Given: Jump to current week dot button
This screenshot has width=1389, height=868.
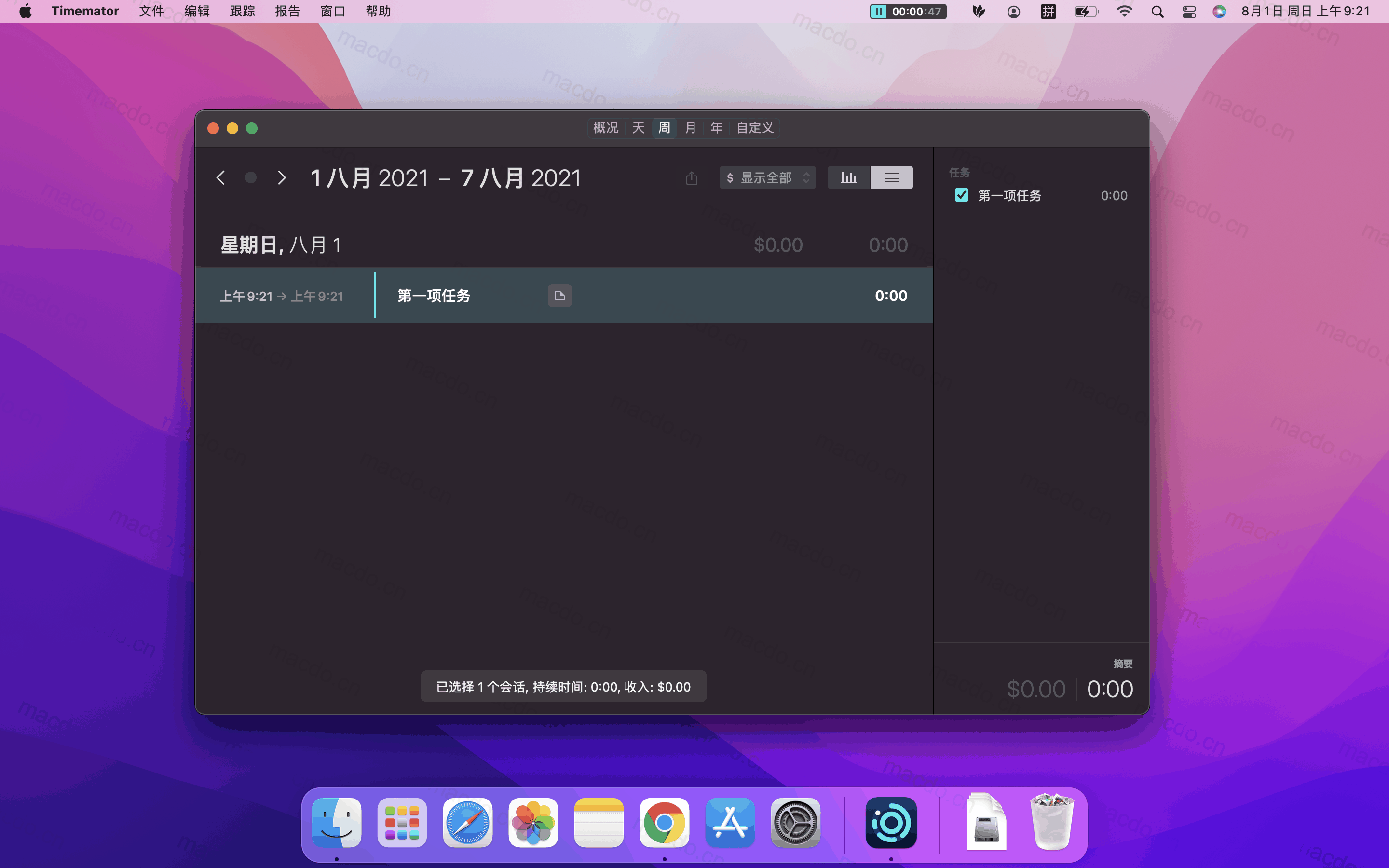Looking at the screenshot, I should point(251,177).
